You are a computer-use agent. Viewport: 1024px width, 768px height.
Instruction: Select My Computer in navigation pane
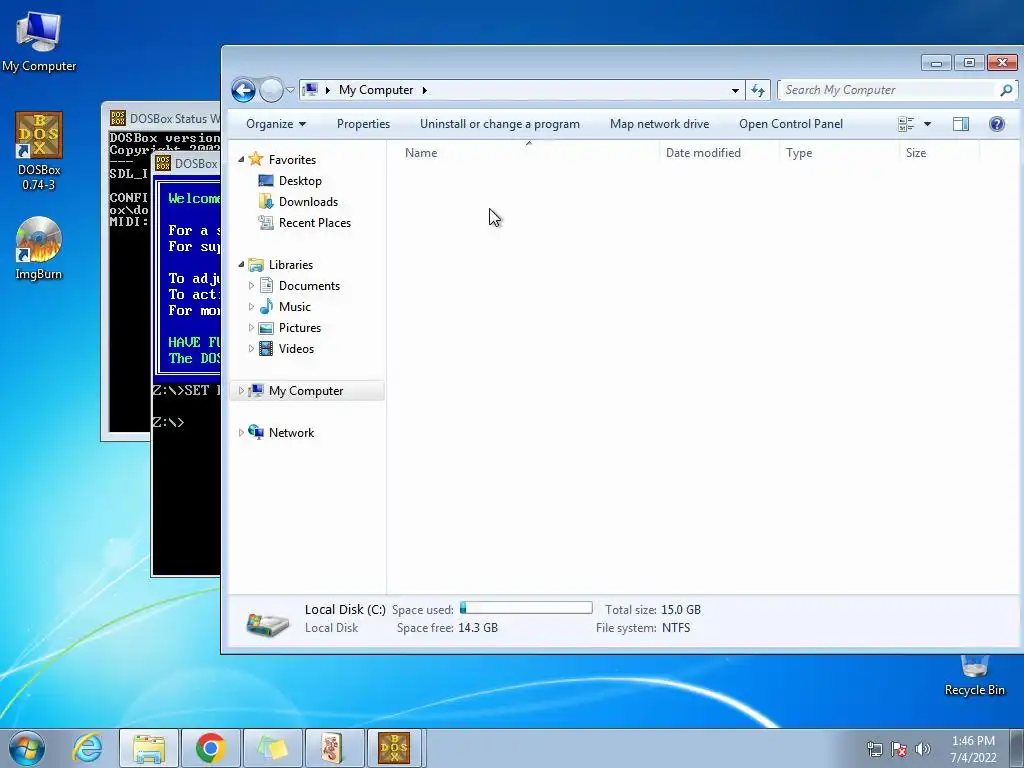pyautogui.click(x=306, y=391)
